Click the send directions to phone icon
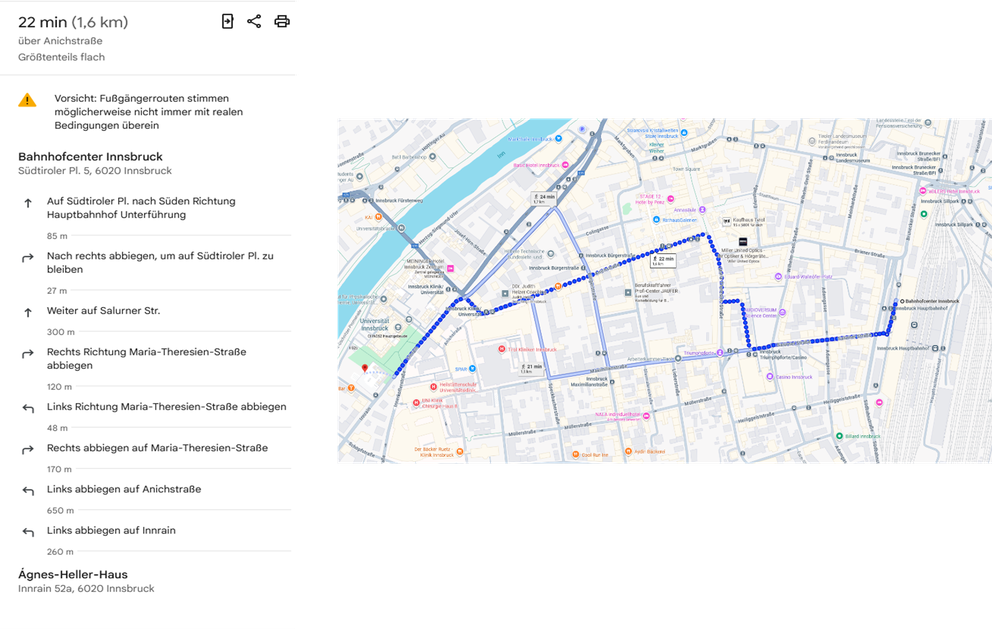The height and width of the screenshot is (629, 992). (x=227, y=21)
